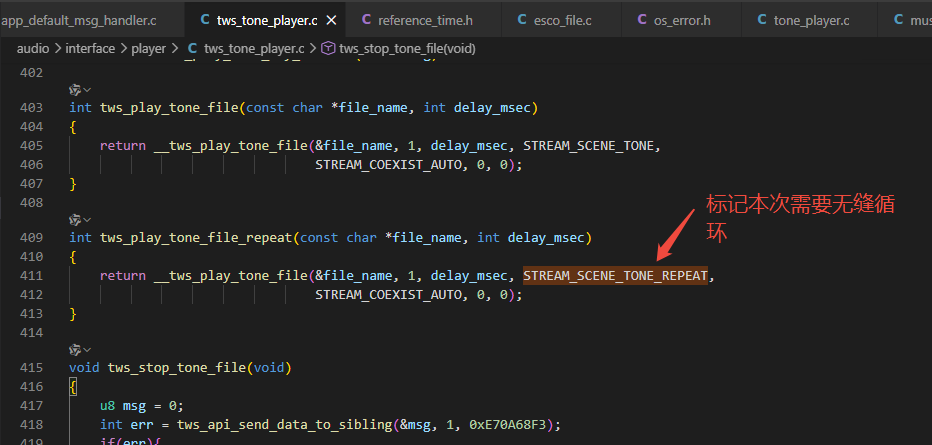Click the C file icon in breadcrumb
Viewport: 932px width, 445px height.
pyautogui.click(x=193, y=49)
